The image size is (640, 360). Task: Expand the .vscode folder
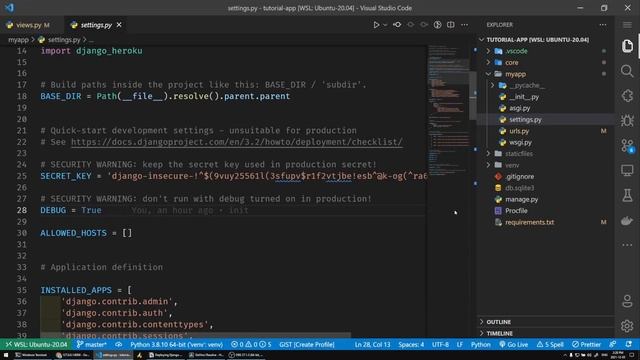tap(516, 51)
